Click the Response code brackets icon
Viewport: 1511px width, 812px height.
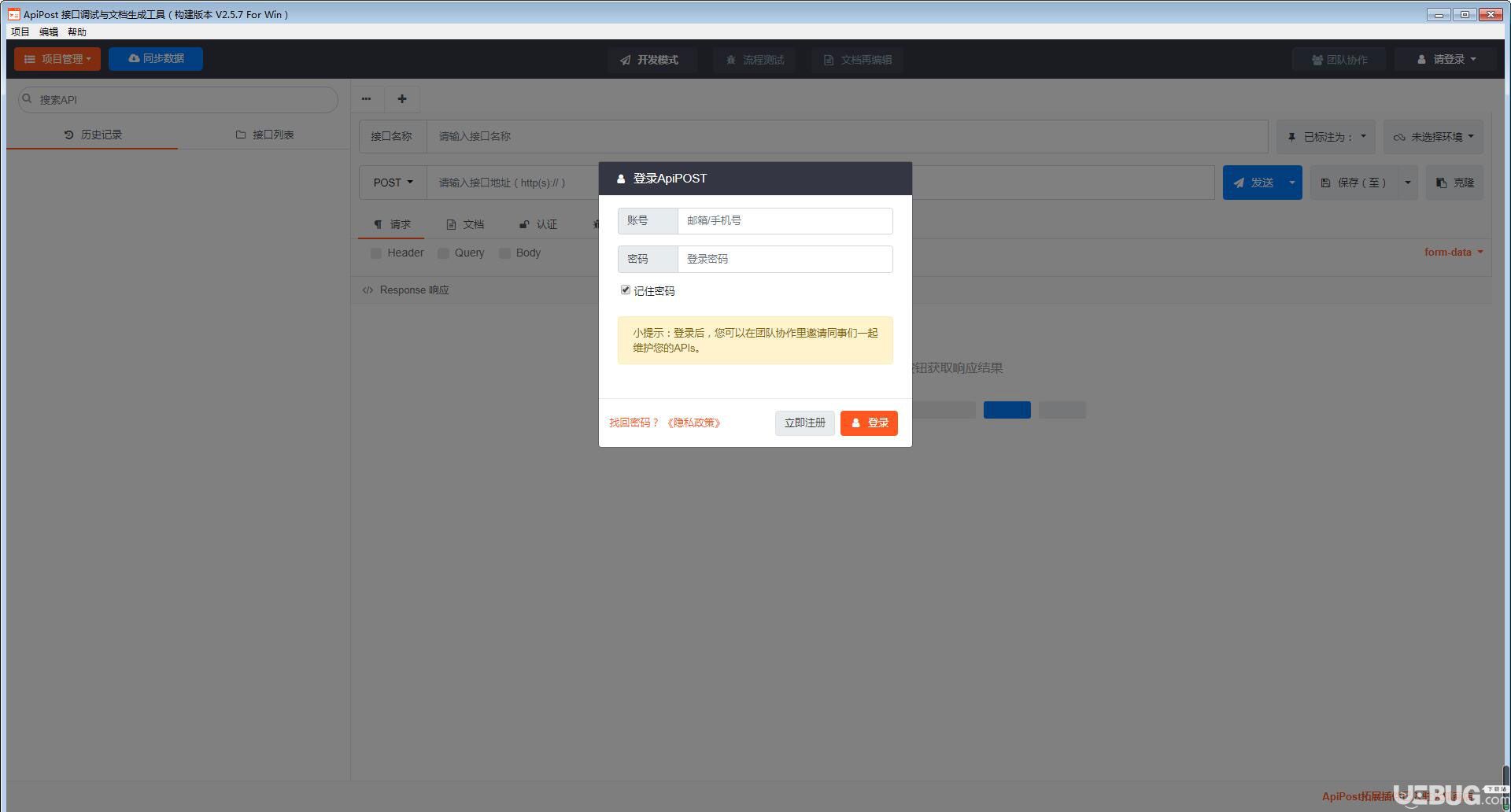point(368,290)
